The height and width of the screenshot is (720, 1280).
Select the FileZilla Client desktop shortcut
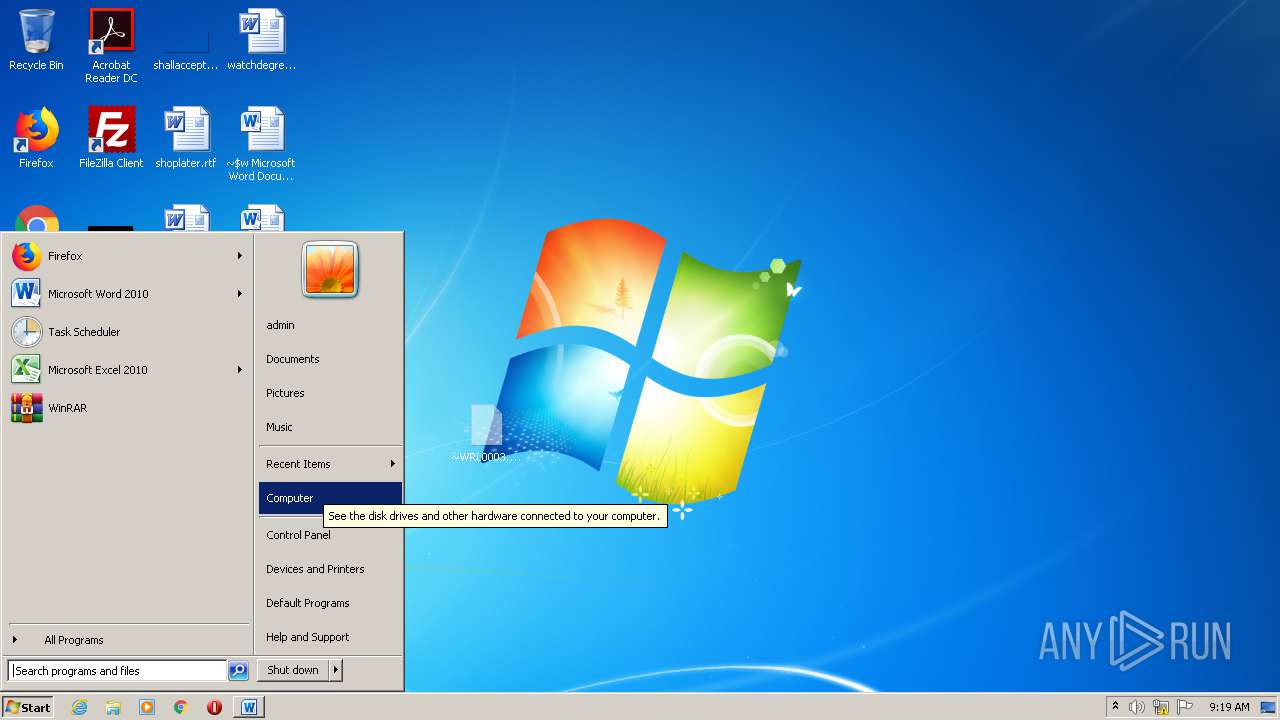pyautogui.click(x=111, y=138)
